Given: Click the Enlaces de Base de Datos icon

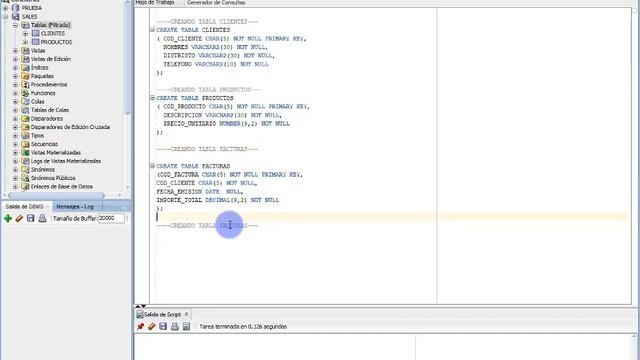Looking at the screenshot, I should pyautogui.click(x=25, y=187).
